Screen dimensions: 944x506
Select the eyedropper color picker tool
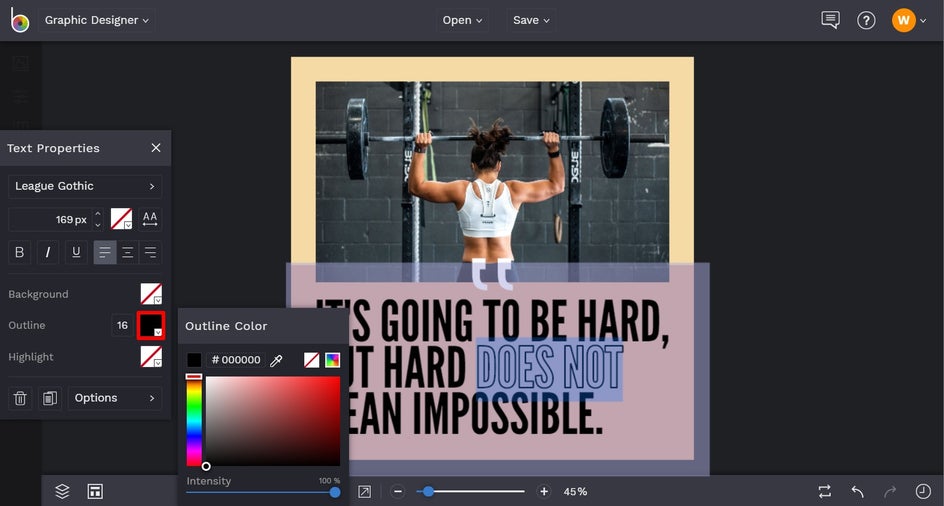tap(276, 360)
